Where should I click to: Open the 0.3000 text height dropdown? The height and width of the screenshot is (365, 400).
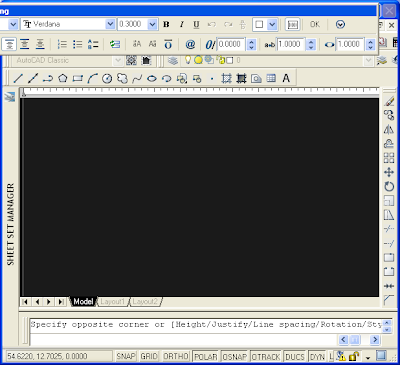click(x=152, y=24)
